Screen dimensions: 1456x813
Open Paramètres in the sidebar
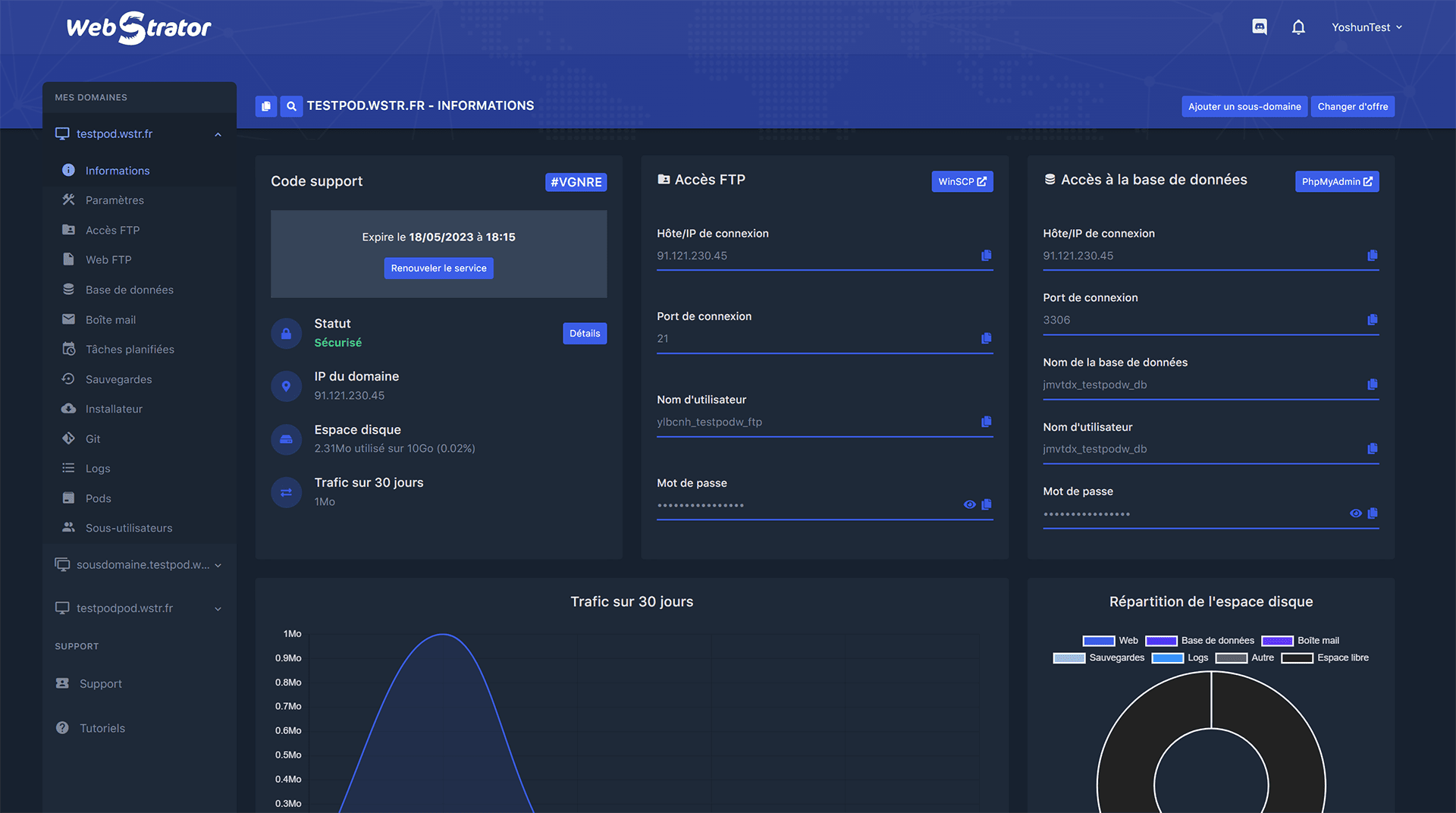(x=115, y=200)
